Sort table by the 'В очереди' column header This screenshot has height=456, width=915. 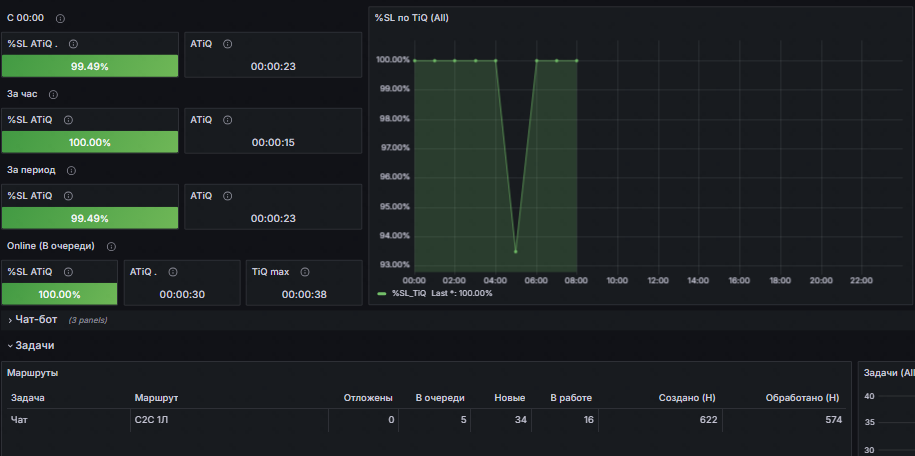coord(440,398)
